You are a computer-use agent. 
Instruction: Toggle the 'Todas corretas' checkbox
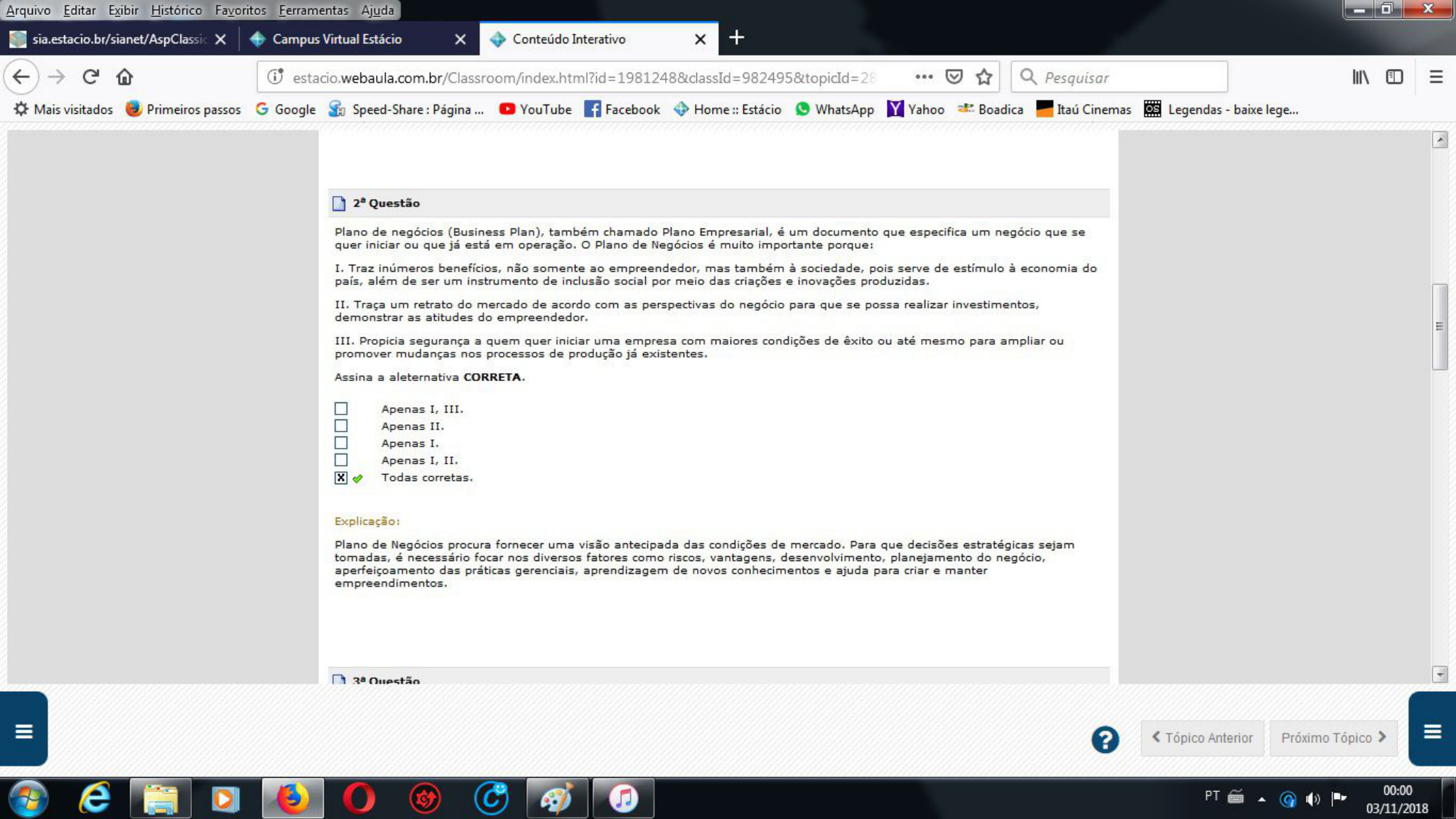(x=341, y=477)
